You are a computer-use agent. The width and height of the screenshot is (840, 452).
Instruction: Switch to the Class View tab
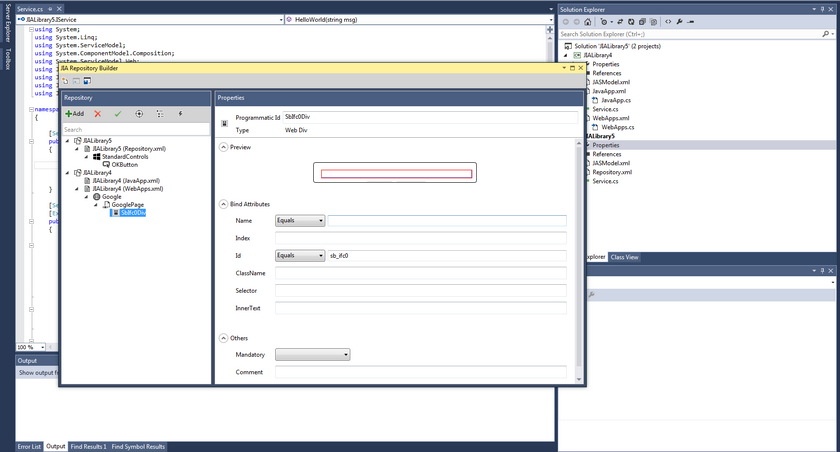(x=625, y=257)
